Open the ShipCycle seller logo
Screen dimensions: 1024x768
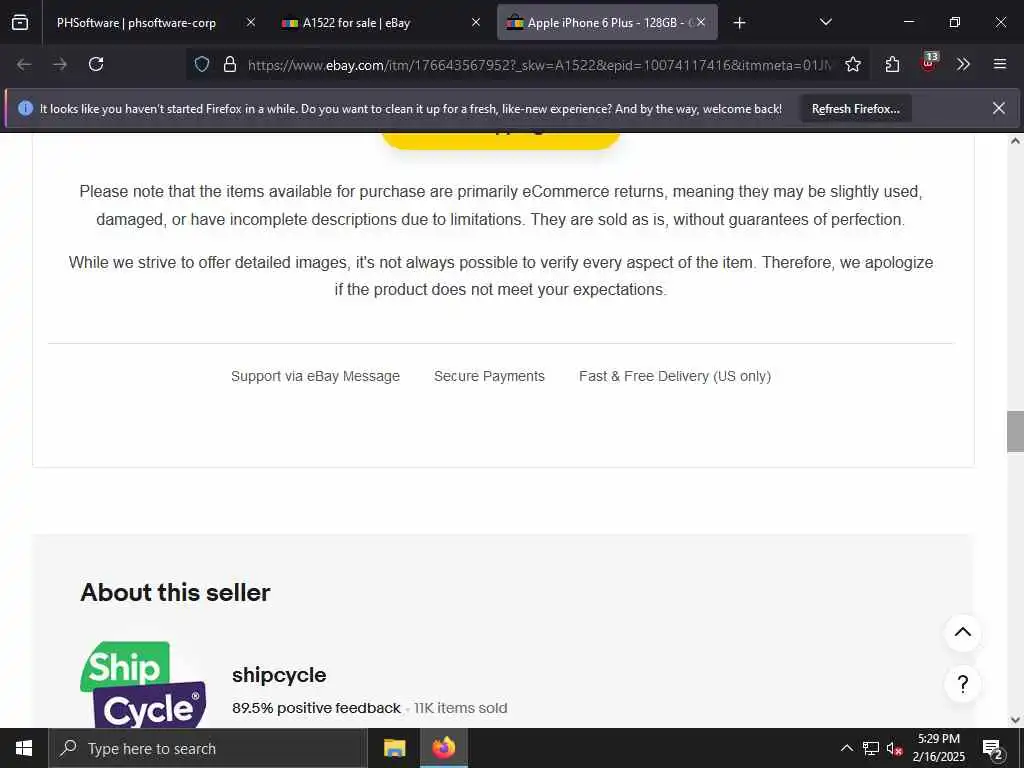click(143, 684)
